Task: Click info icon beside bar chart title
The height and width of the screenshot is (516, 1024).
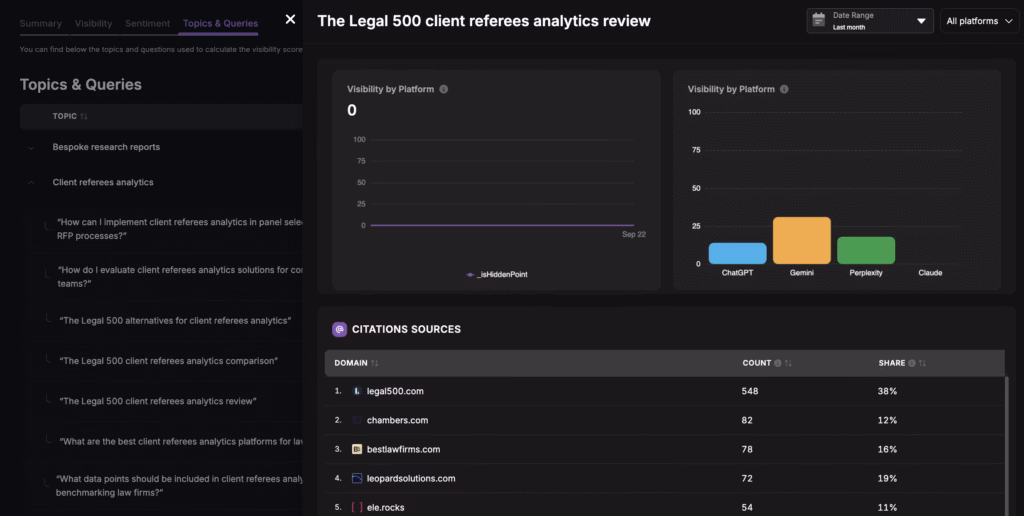Action: tap(784, 89)
